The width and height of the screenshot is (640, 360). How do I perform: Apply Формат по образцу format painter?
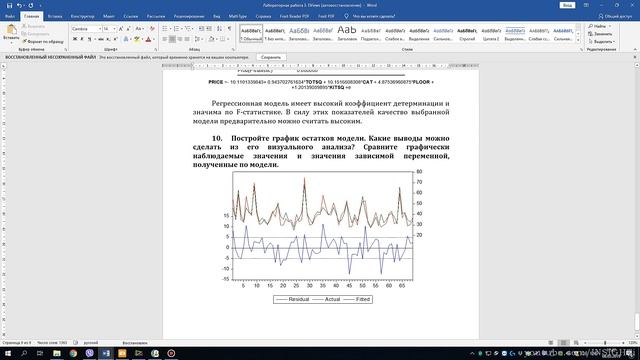pos(43,42)
